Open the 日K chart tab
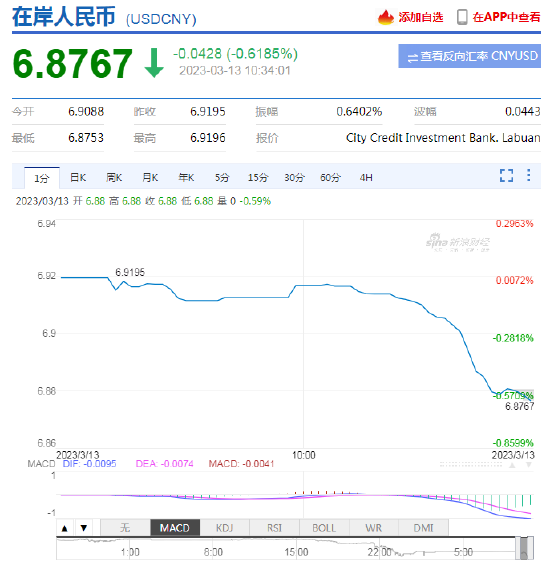Viewport: 550px width, 562px height. [x=78, y=178]
